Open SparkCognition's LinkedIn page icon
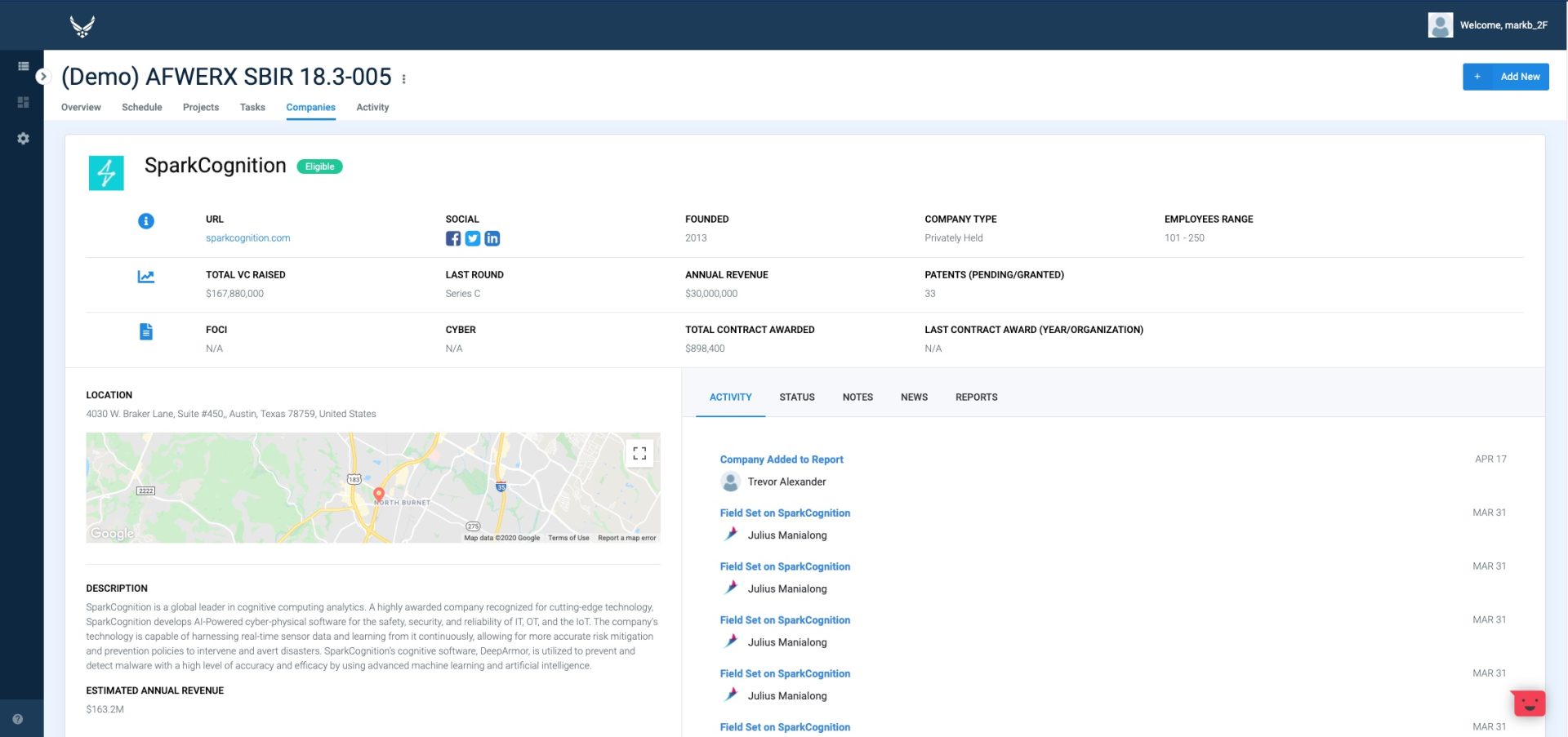The height and width of the screenshot is (737, 1568). [x=492, y=238]
